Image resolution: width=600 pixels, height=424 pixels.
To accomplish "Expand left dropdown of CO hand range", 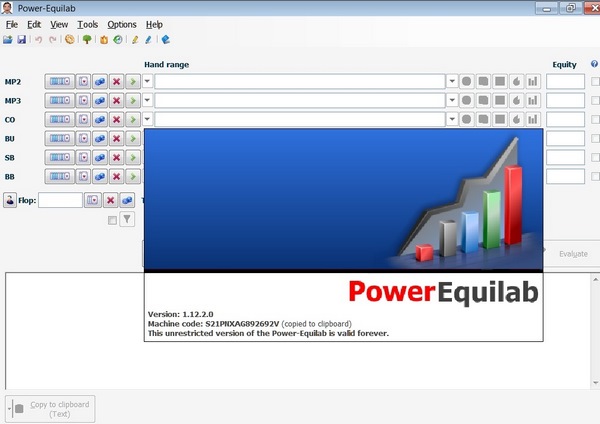I will coord(147,119).
